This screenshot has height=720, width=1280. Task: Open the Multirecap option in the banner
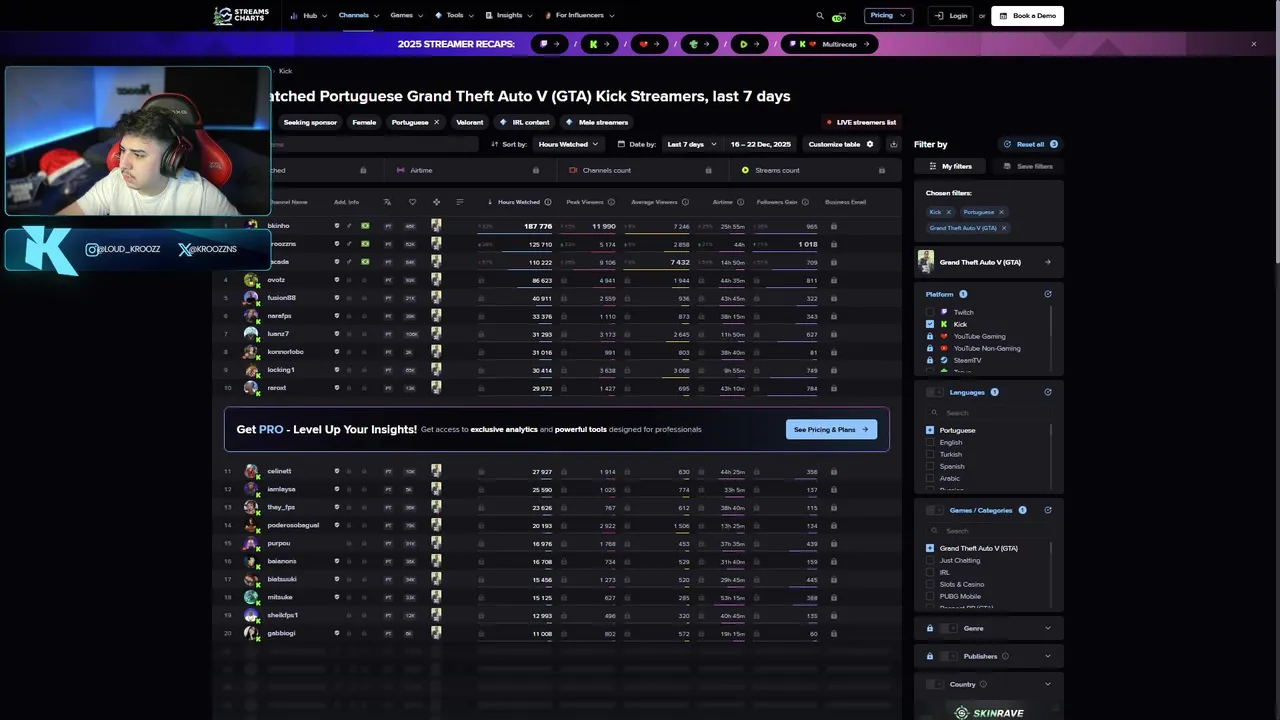(x=829, y=44)
